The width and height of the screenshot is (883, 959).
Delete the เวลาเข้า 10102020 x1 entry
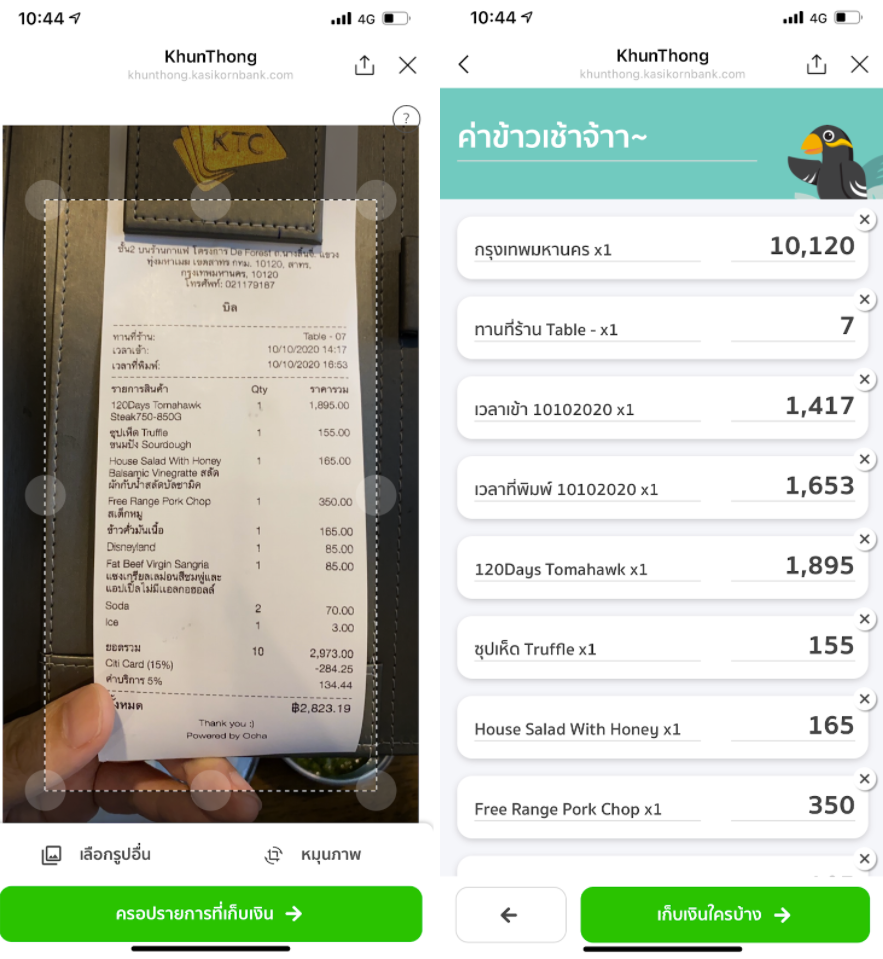(x=865, y=379)
